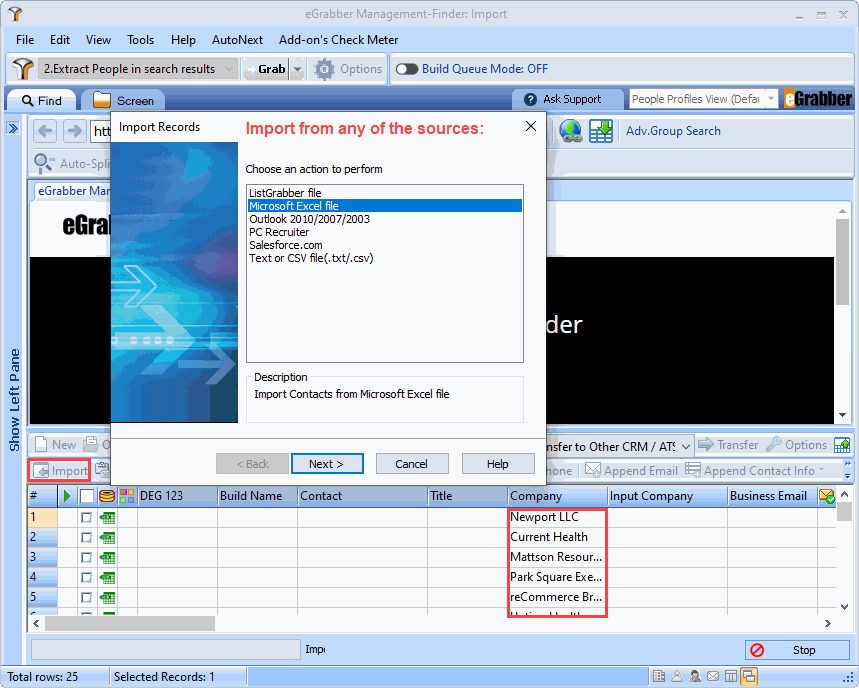Open the Add-on's Check Meter menu
Viewport: 859px width, 688px height.
(x=338, y=40)
